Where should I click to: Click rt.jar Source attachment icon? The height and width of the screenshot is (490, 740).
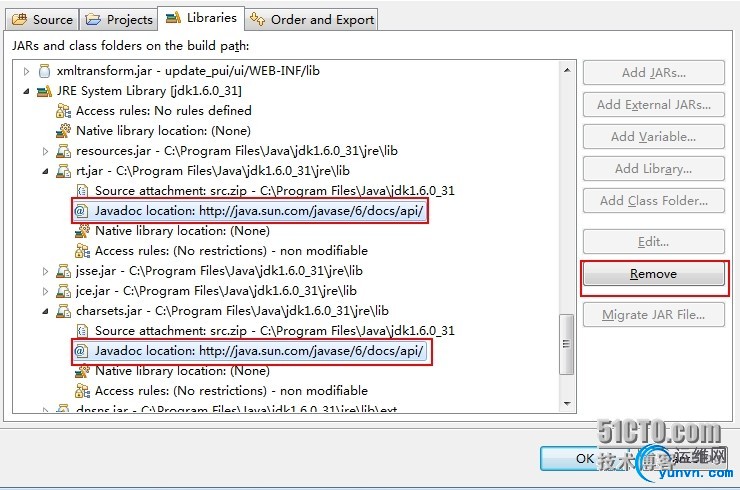point(82,191)
